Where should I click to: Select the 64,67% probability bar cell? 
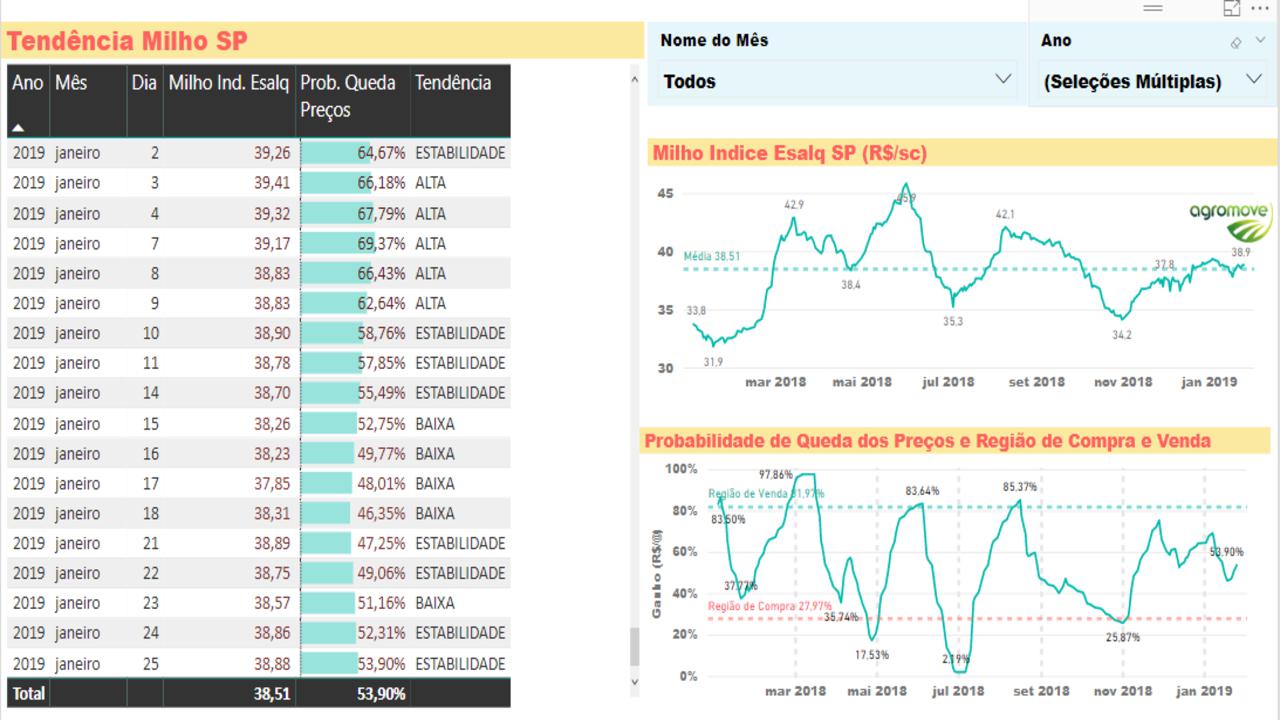pyautogui.click(x=353, y=153)
